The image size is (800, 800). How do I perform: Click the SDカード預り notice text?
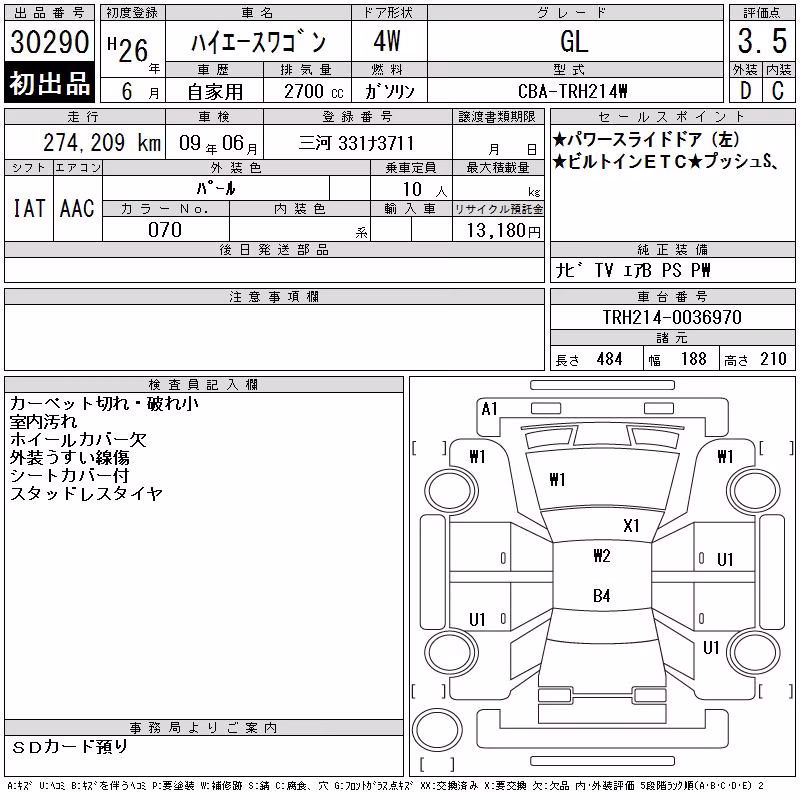coord(69,747)
